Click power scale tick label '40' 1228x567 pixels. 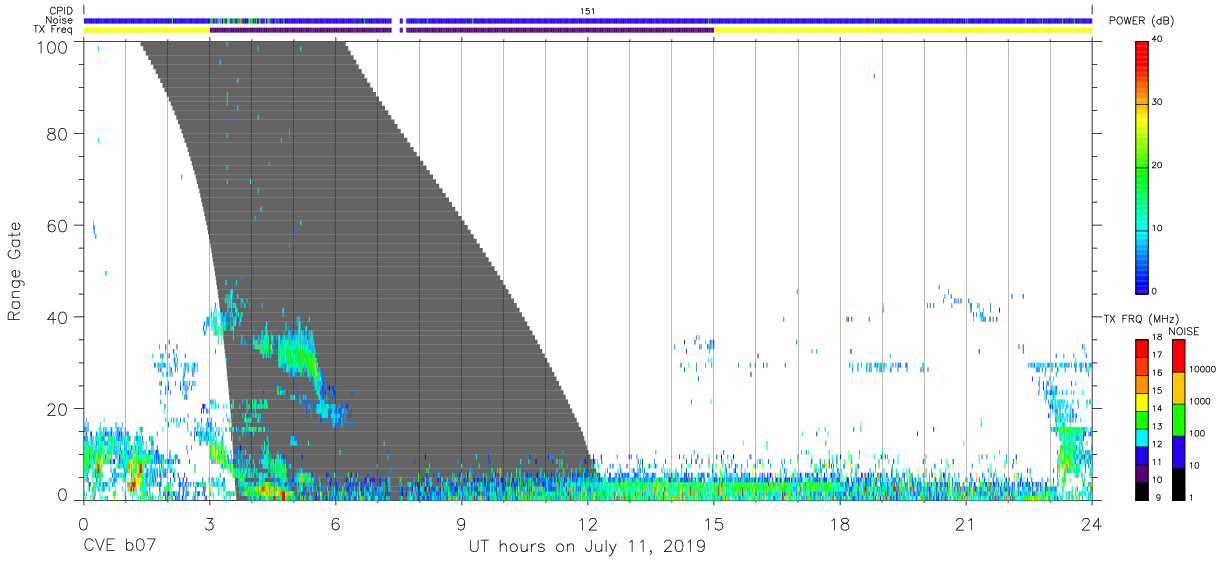pos(1158,39)
